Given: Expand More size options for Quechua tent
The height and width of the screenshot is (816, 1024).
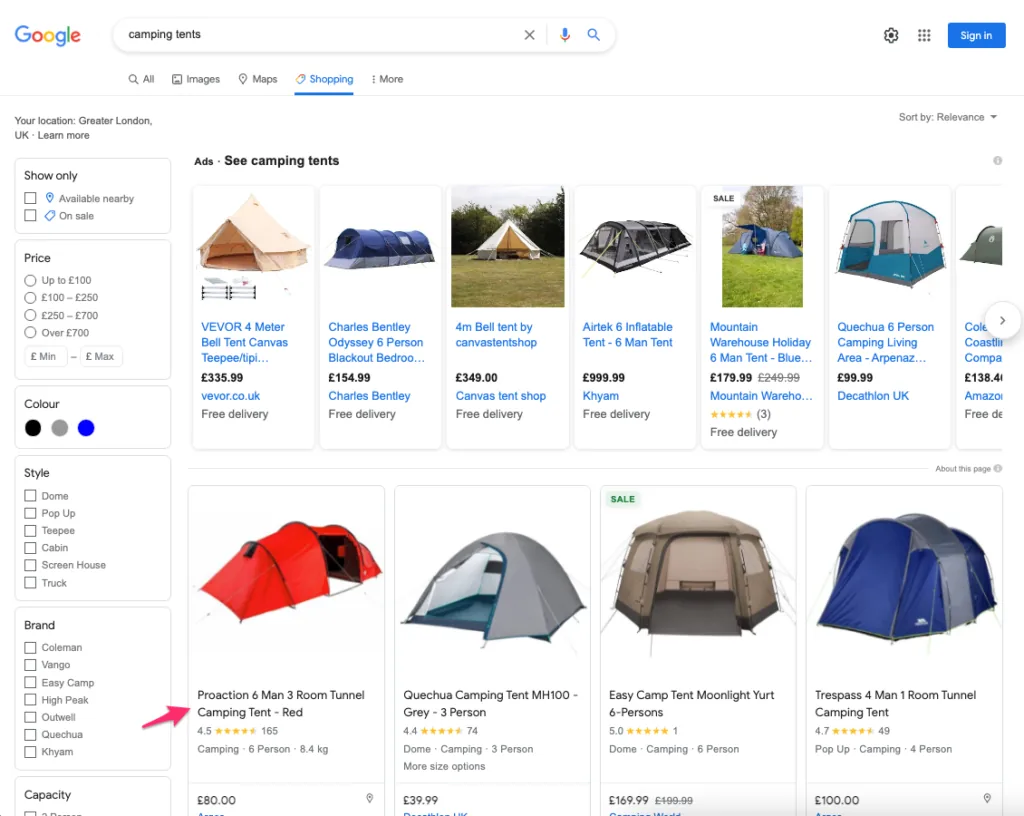Looking at the screenshot, I should coord(444,766).
